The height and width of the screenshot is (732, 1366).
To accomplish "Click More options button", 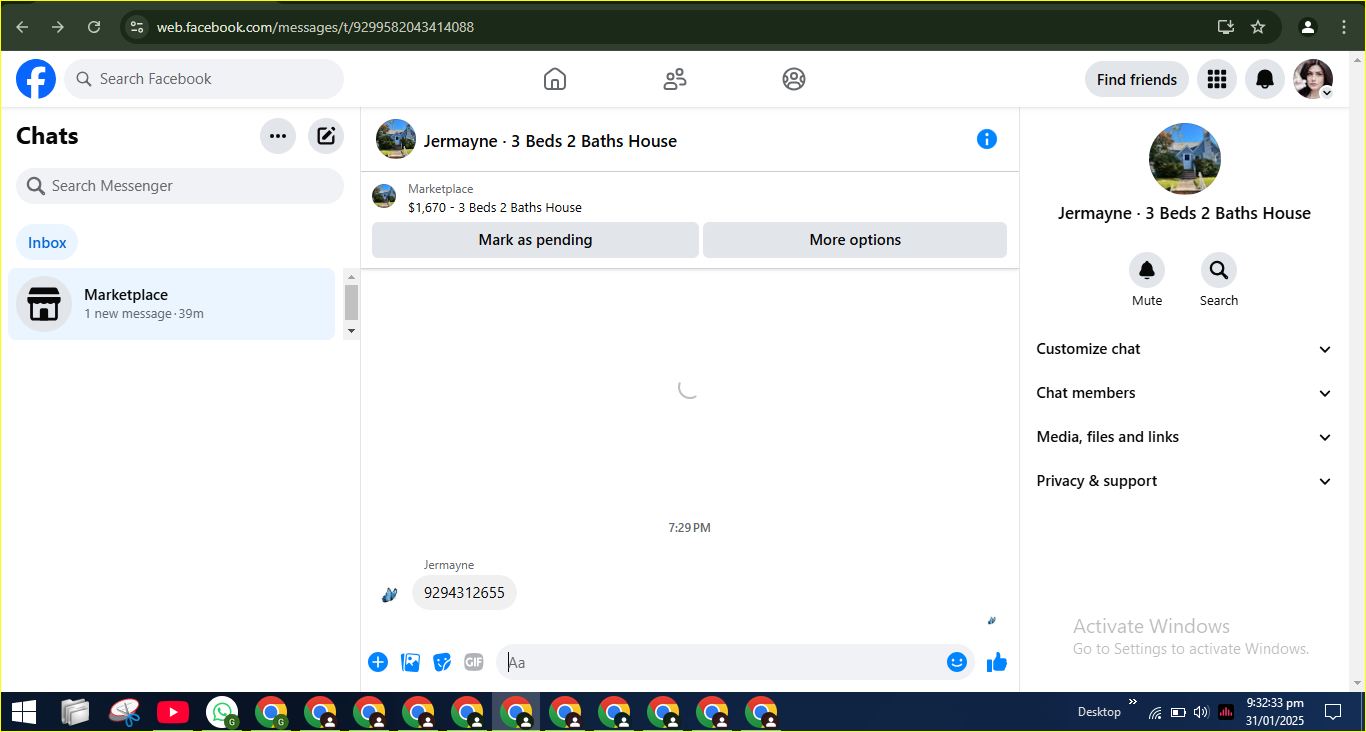I will pyautogui.click(x=855, y=240).
